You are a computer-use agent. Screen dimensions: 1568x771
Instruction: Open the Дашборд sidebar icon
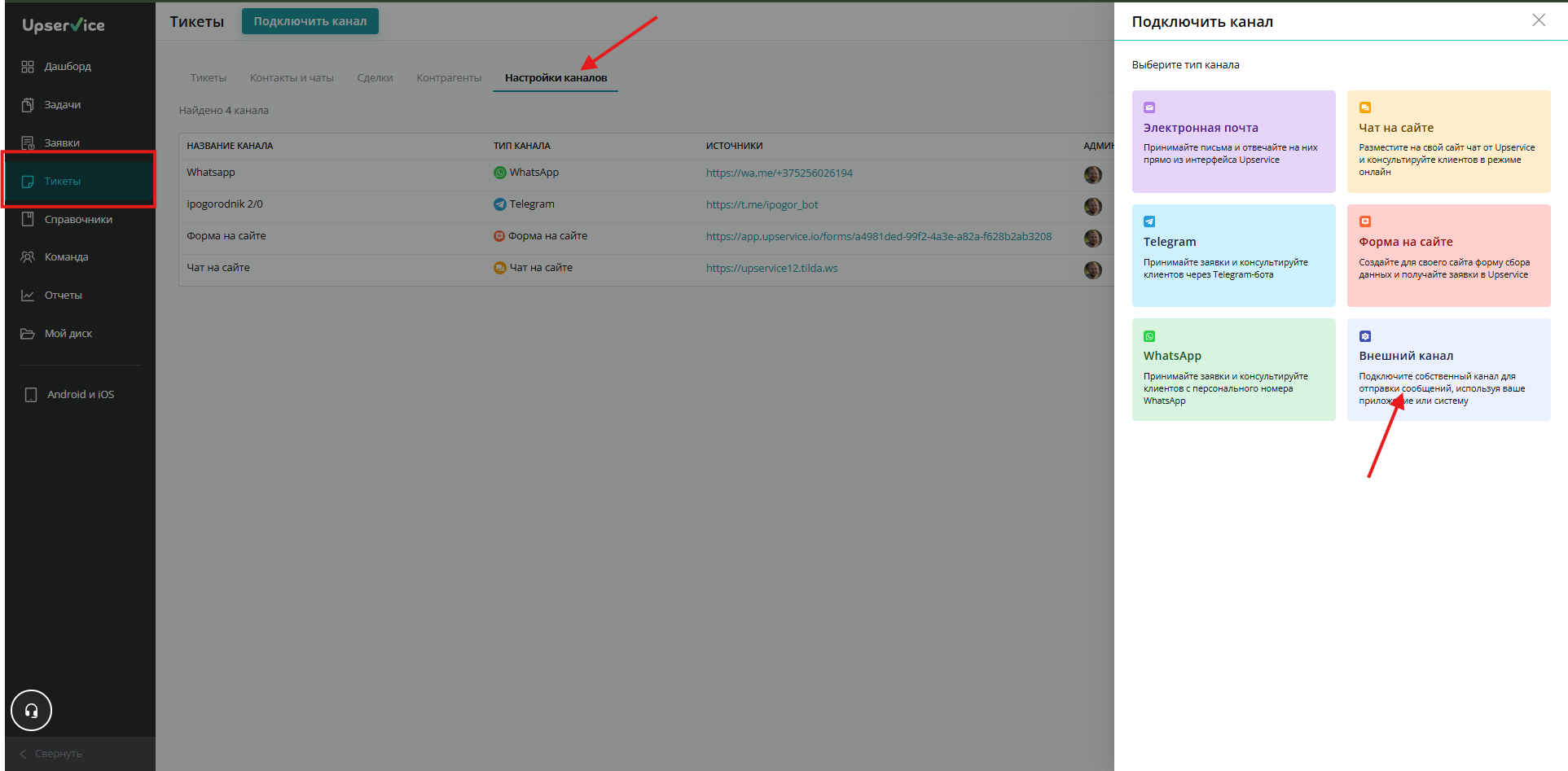pos(28,67)
